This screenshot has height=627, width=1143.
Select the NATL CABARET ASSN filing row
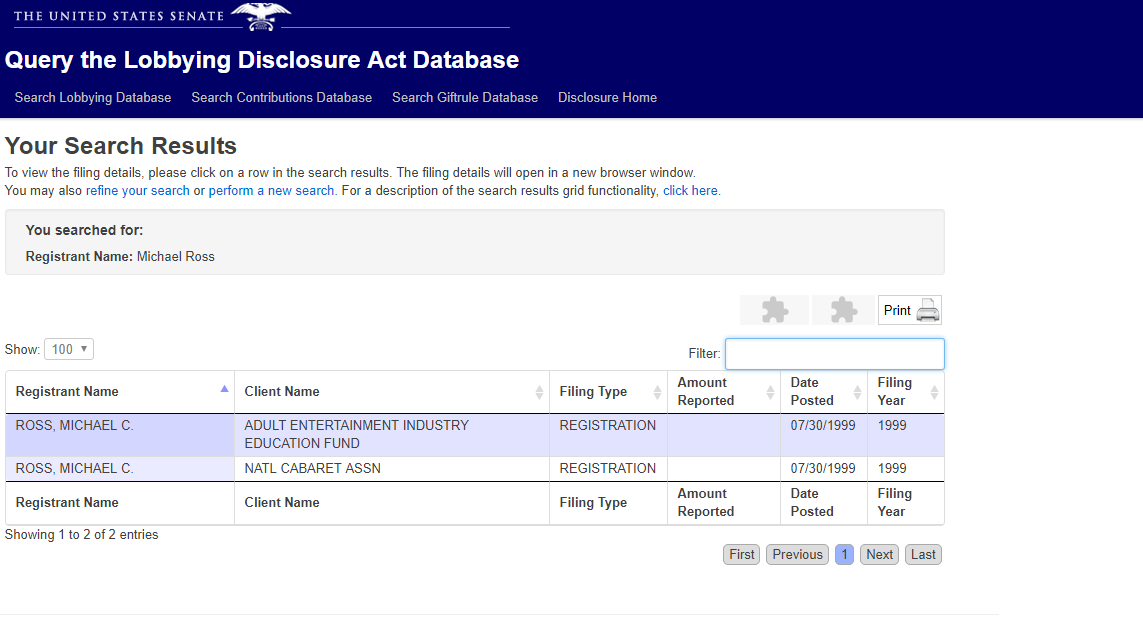point(312,468)
